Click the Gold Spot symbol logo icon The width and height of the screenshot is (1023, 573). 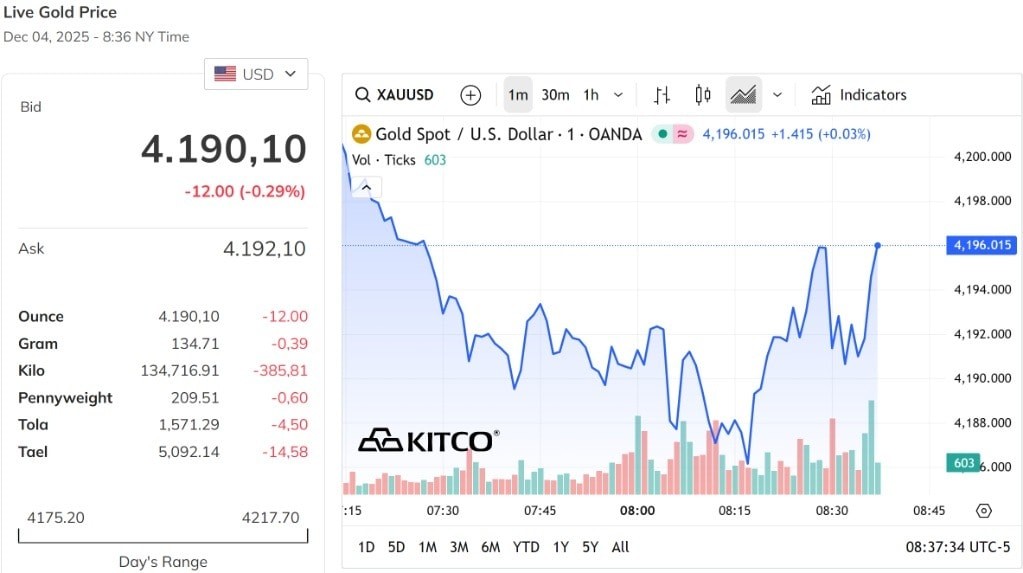(x=360, y=134)
